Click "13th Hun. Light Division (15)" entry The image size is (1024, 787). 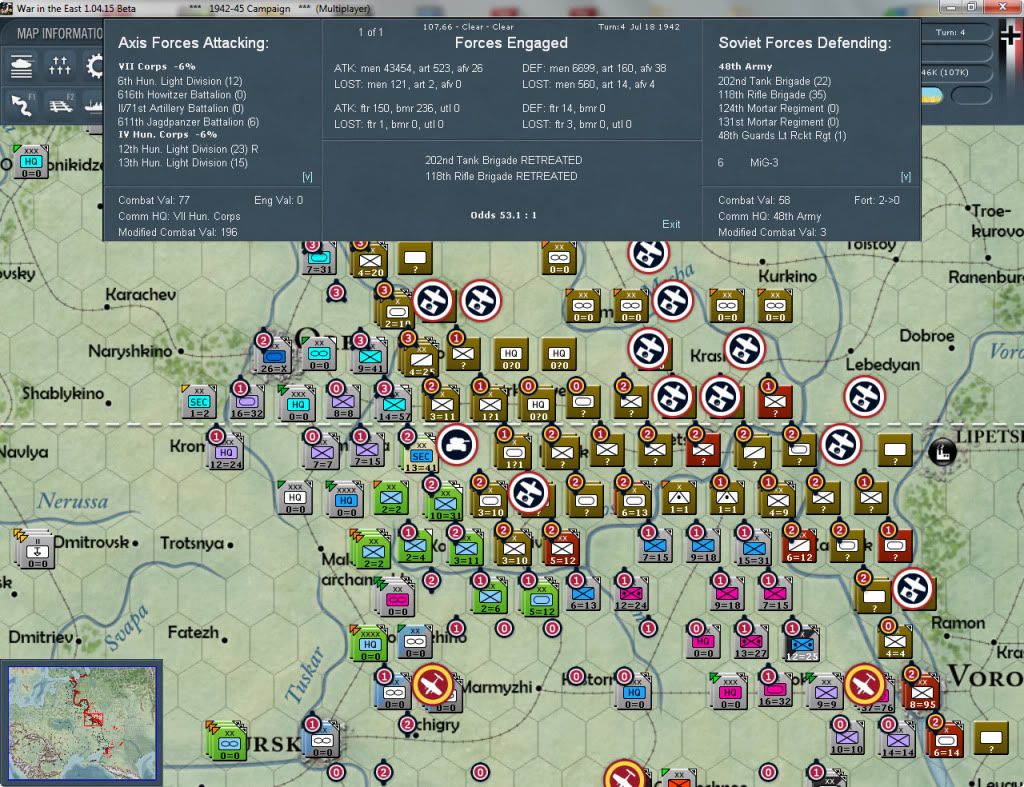click(x=182, y=163)
